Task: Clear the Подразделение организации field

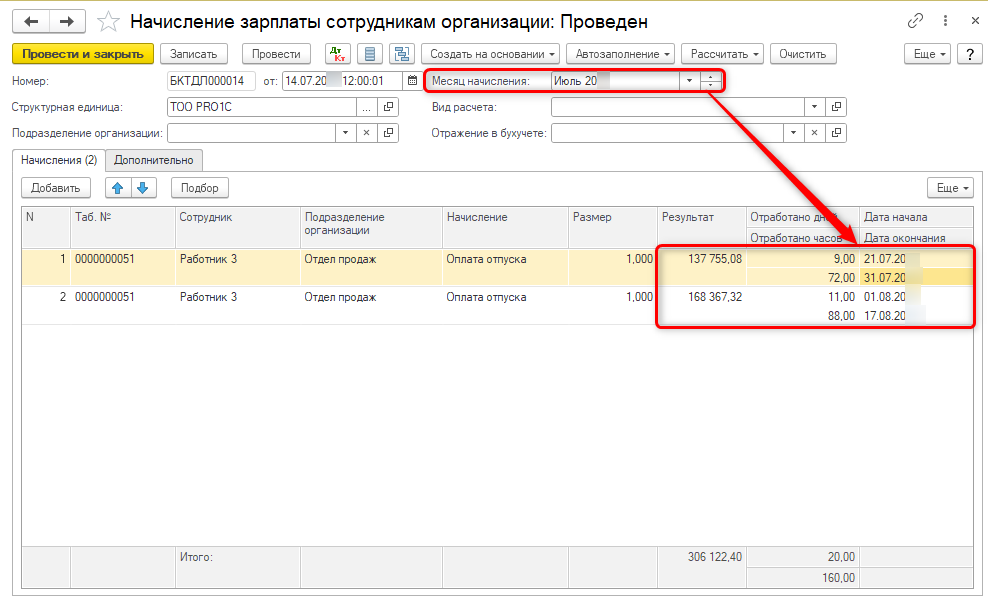Action: (366, 133)
